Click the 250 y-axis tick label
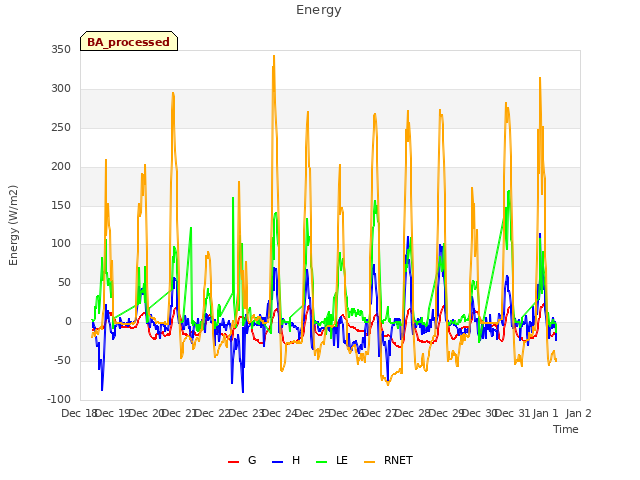 coord(61,128)
